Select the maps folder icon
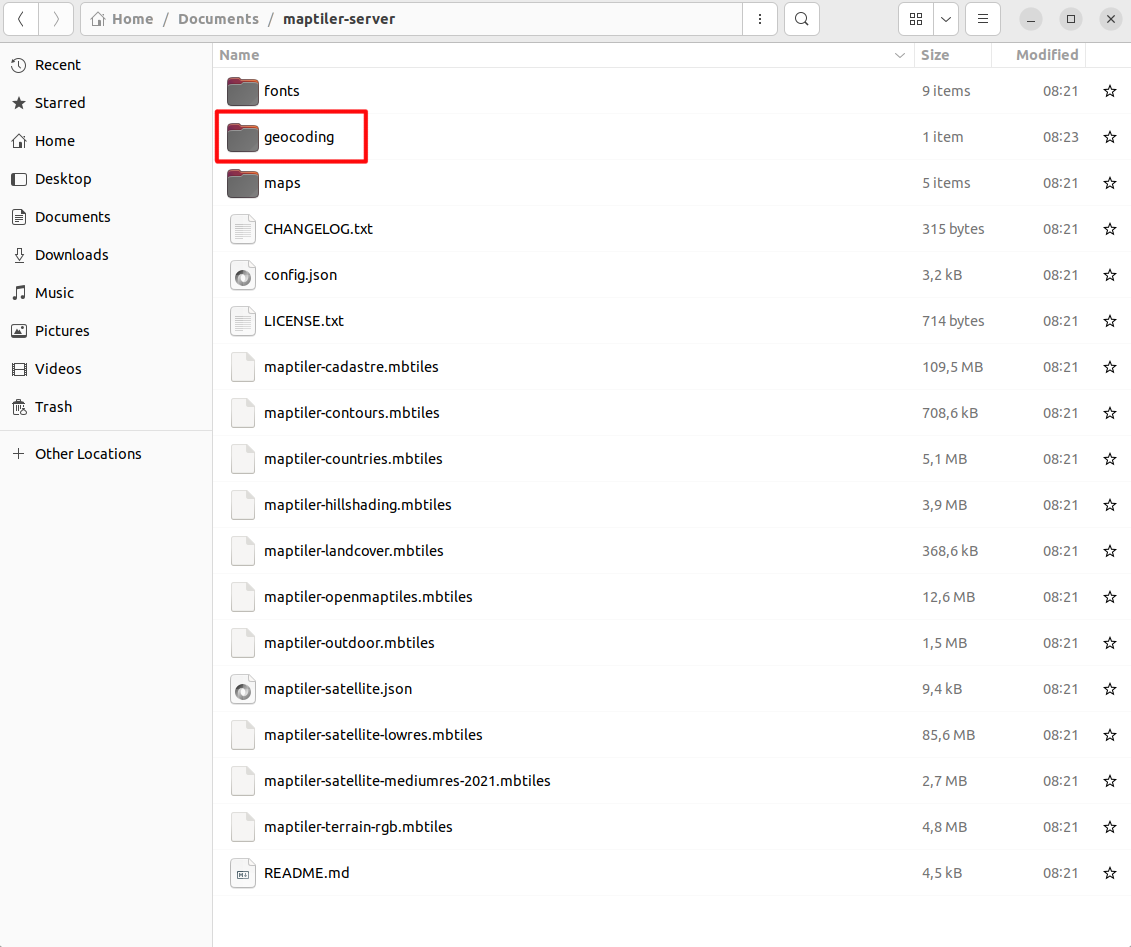The image size is (1131, 947). click(x=242, y=183)
